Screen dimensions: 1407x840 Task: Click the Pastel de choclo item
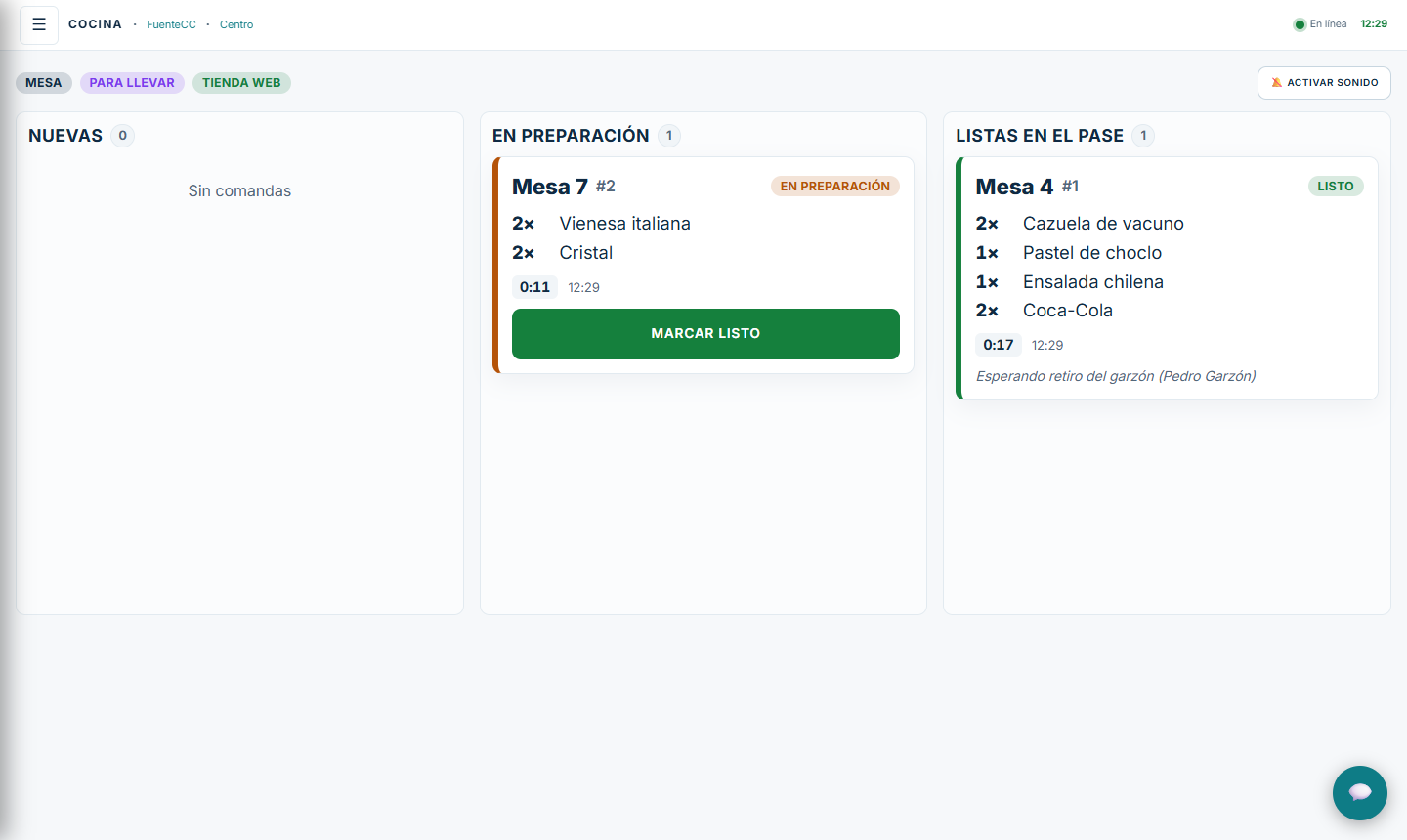(1092, 253)
